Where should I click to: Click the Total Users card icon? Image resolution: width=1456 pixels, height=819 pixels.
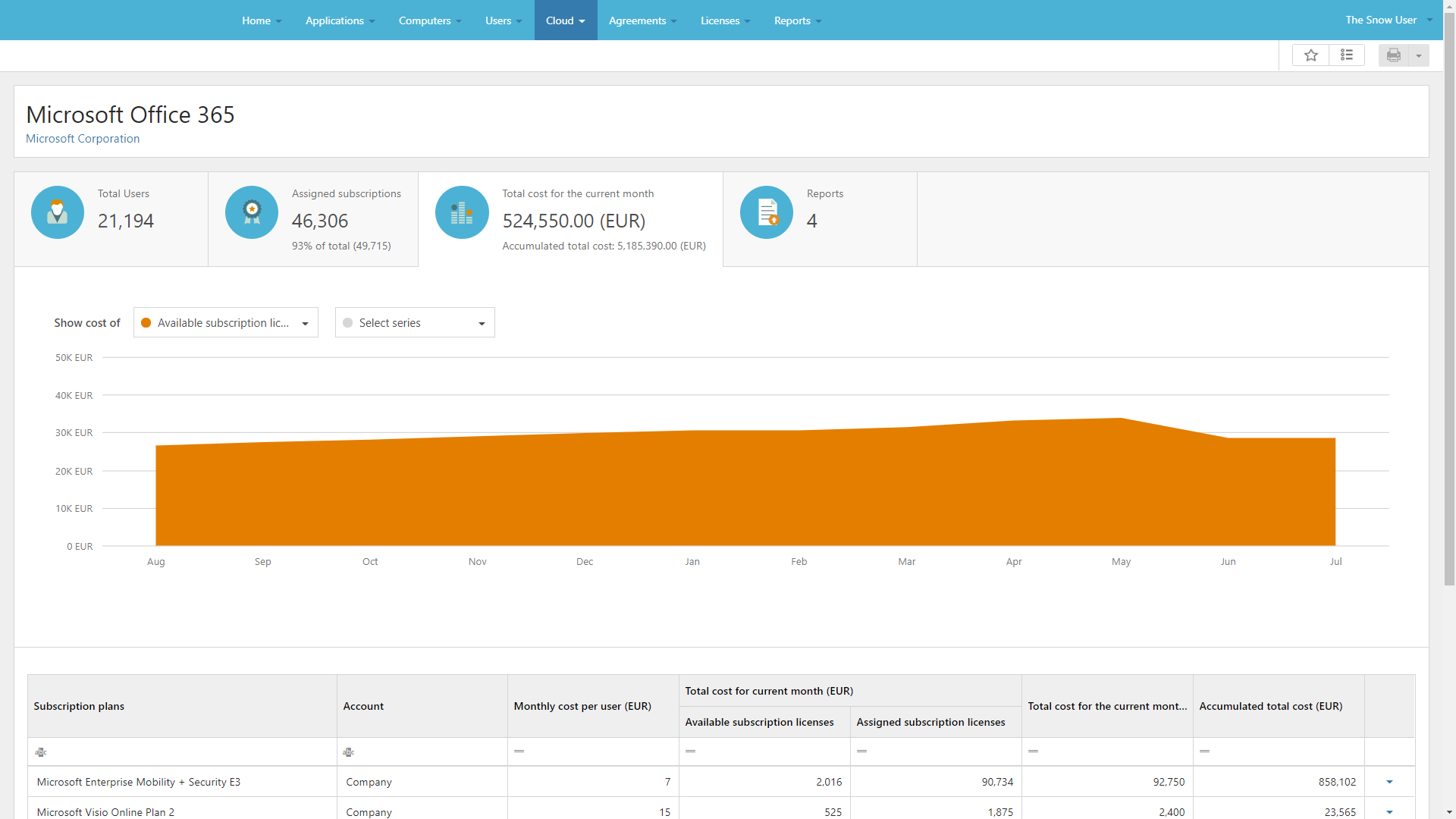pyautogui.click(x=58, y=212)
